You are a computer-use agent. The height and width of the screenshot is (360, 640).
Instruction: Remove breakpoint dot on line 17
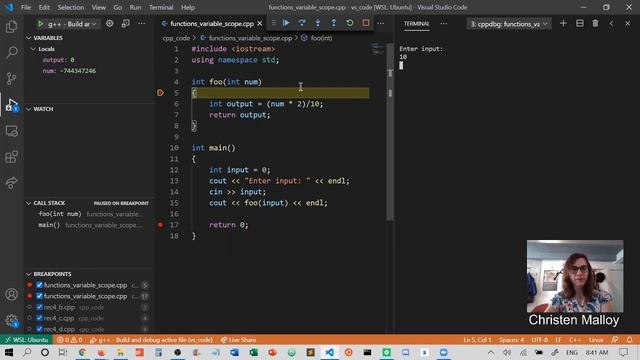point(160,224)
